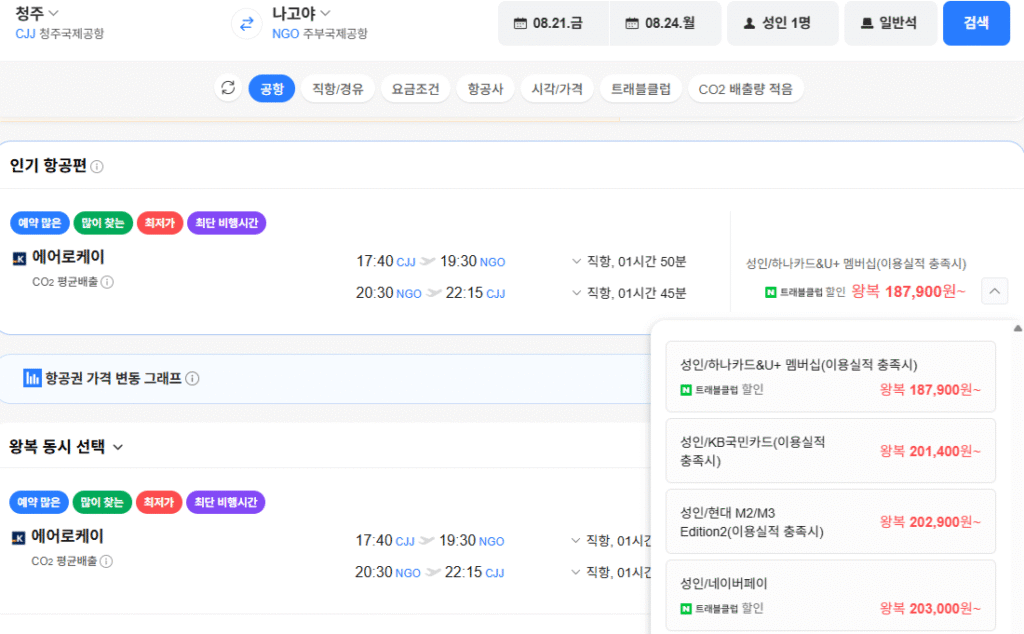
Task: Click calendar icon for return date 08.24.월
Action: click(x=632, y=24)
